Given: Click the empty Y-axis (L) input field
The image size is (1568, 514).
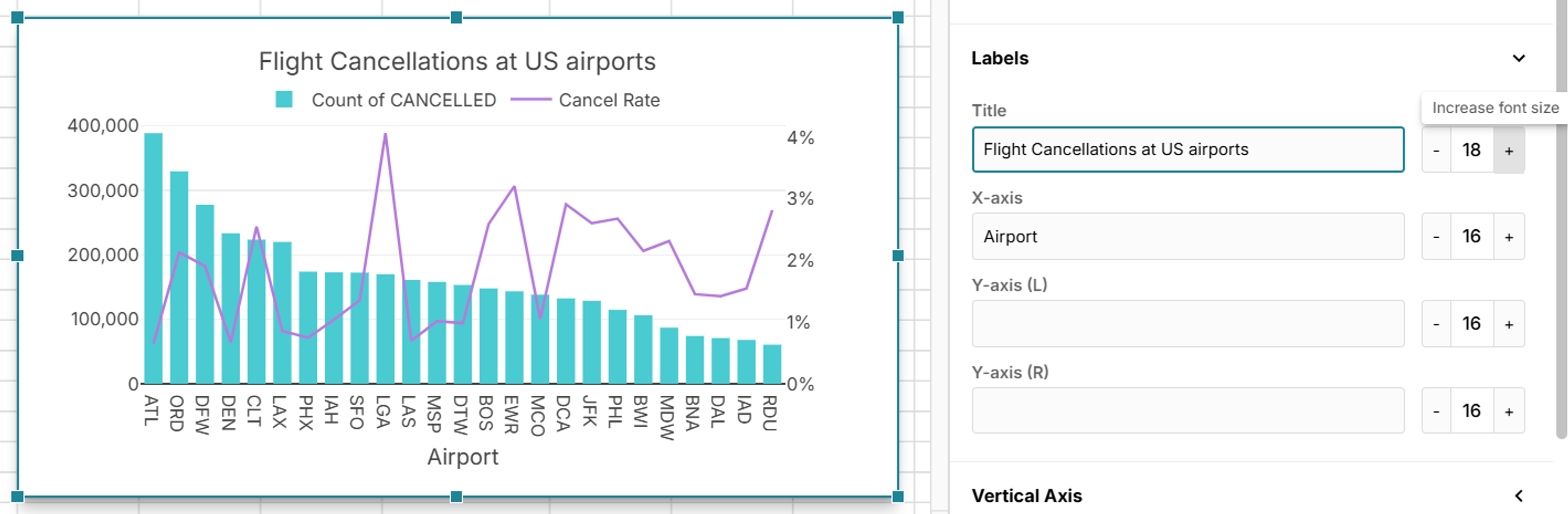Looking at the screenshot, I should tap(1187, 323).
